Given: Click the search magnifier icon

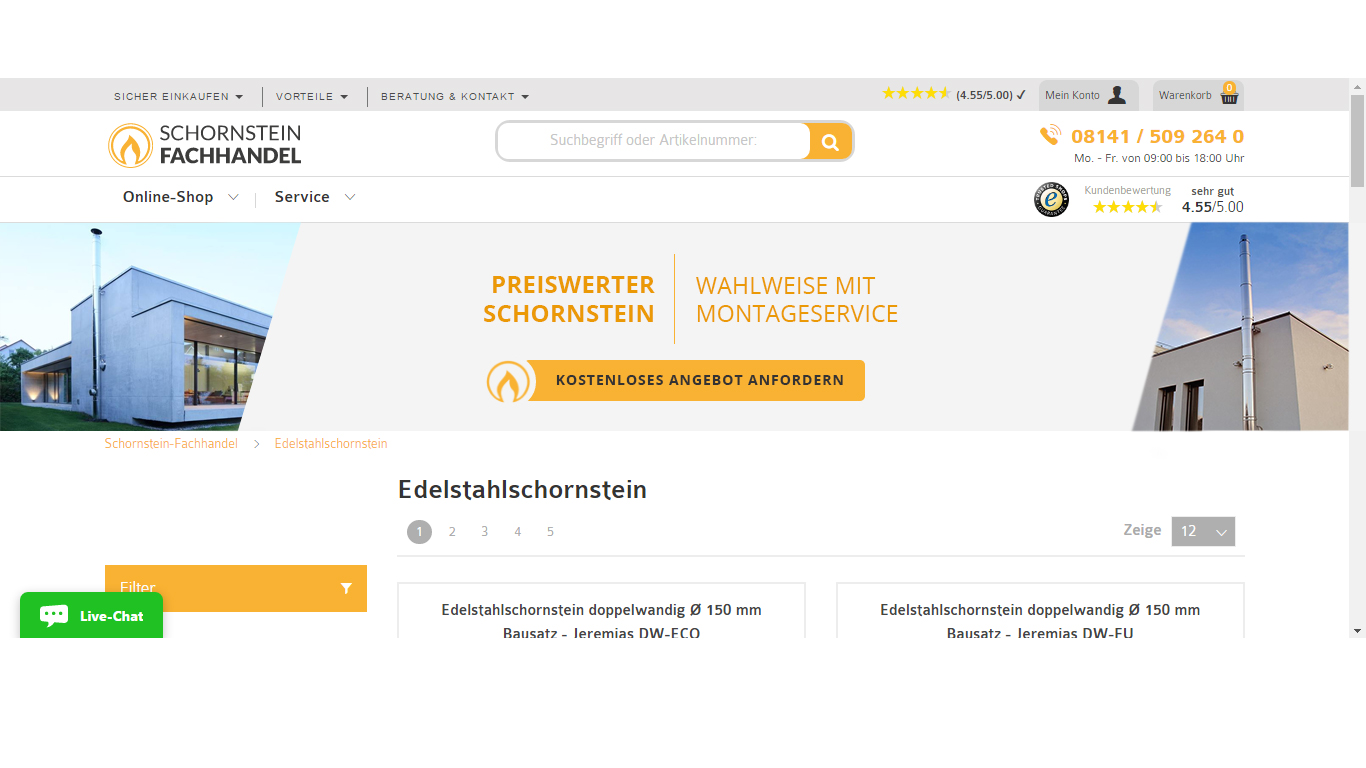Looking at the screenshot, I should click(830, 141).
